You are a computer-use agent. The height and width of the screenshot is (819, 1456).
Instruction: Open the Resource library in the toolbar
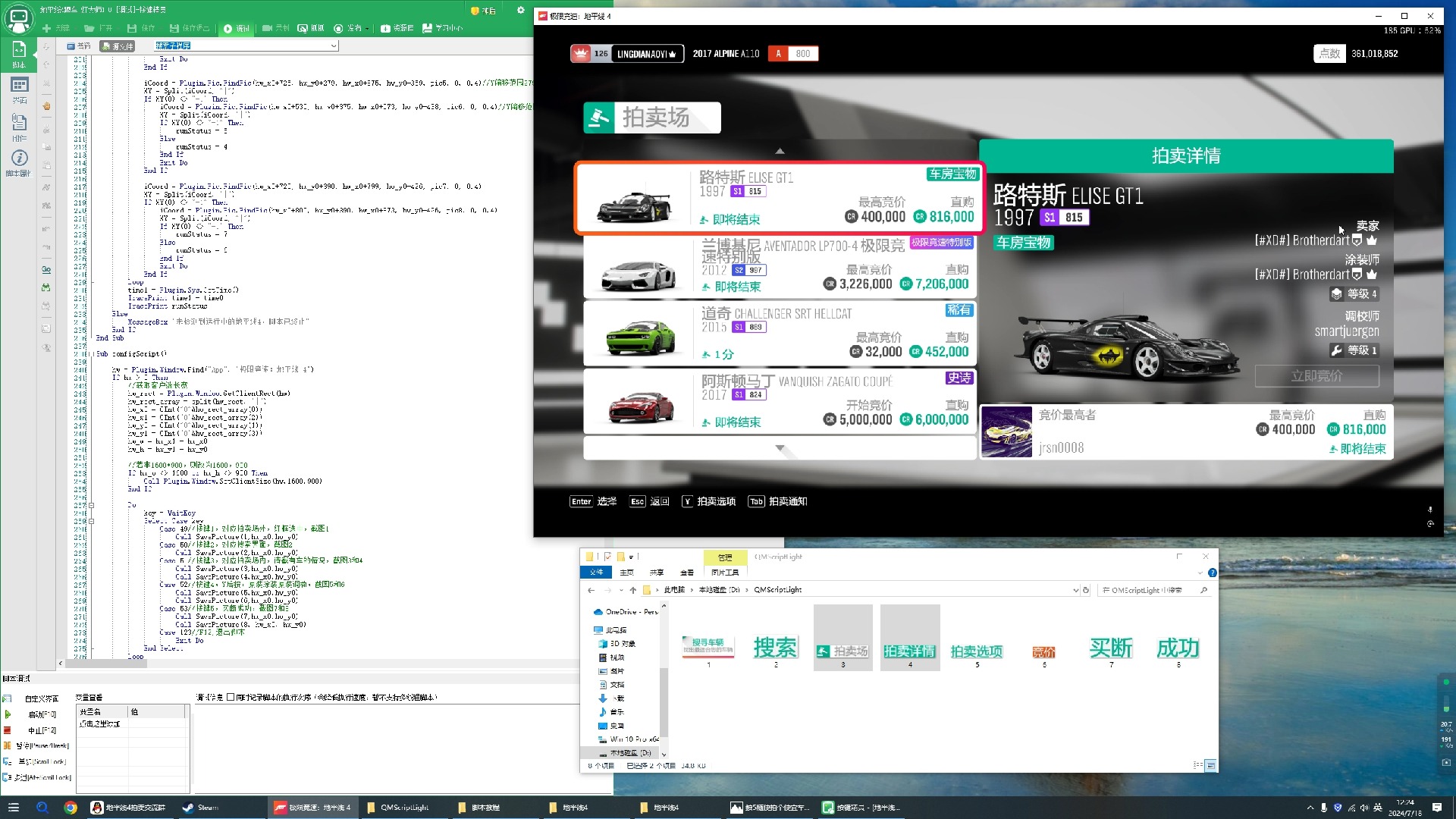point(397,28)
